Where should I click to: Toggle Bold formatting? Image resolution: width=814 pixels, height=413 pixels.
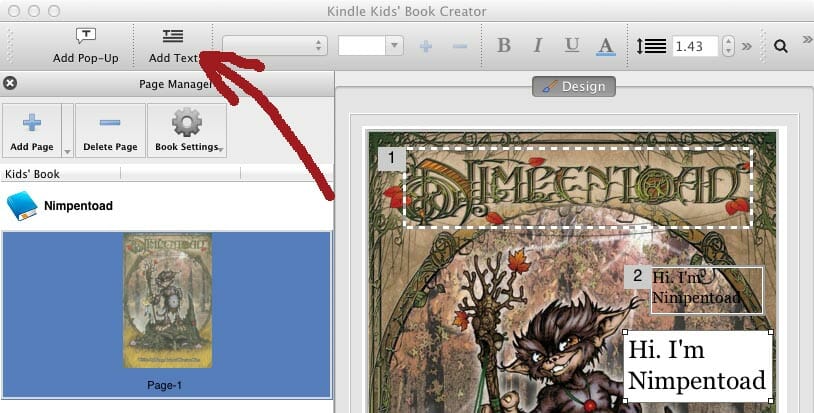click(504, 46)
